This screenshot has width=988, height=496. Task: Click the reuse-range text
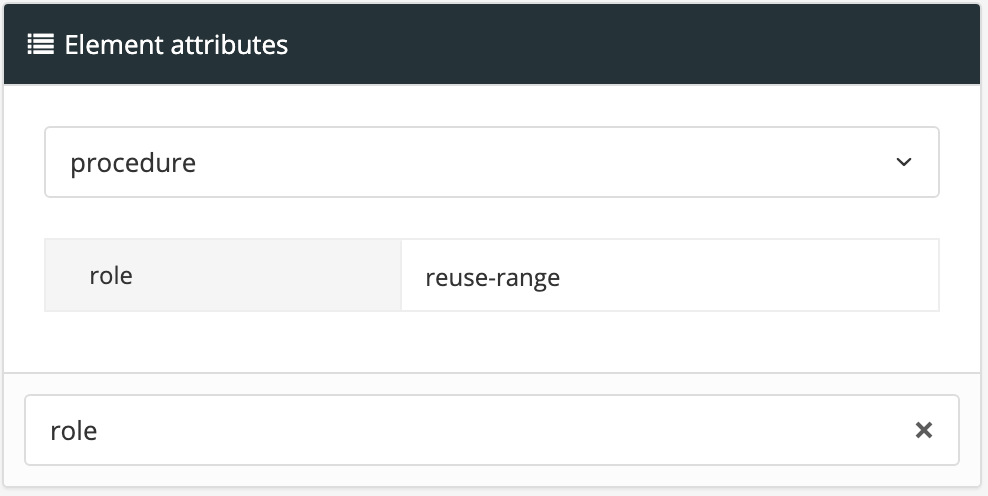point(492,277)
